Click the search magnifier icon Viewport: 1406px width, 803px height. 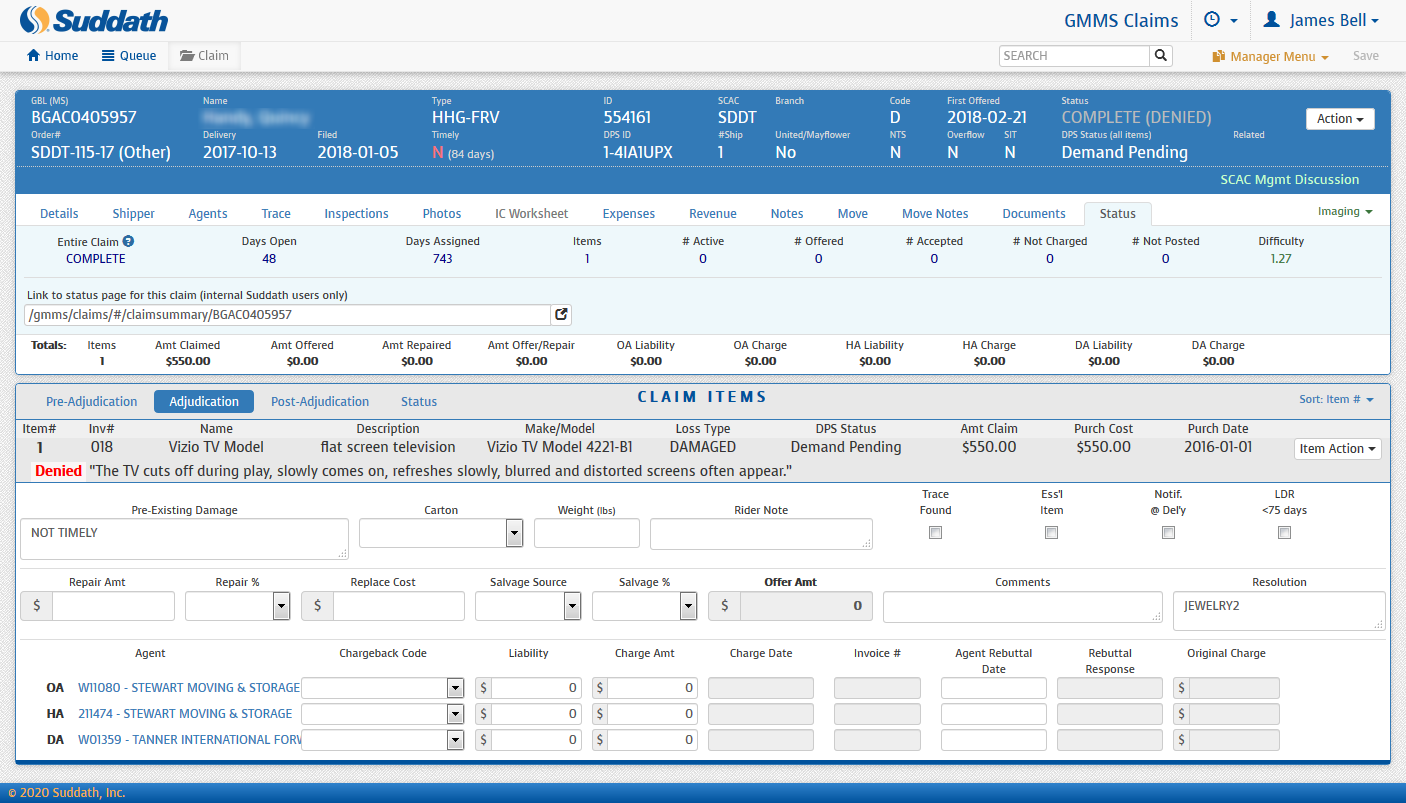pyautogui.click(x=1161, y=56)
